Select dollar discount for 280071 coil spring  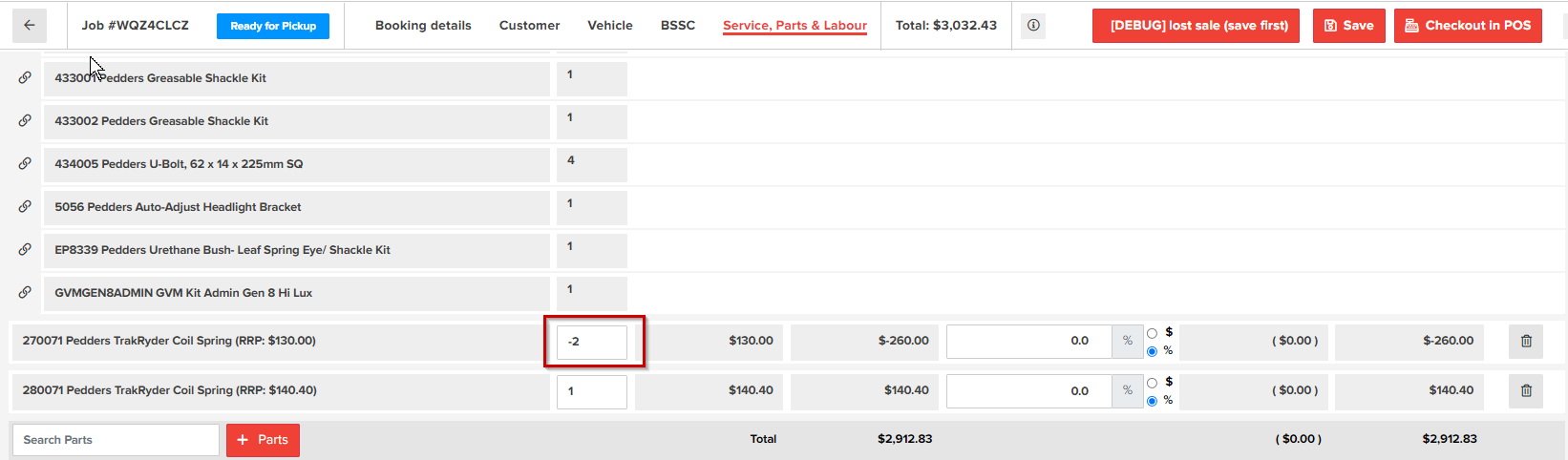[1152, 383]
